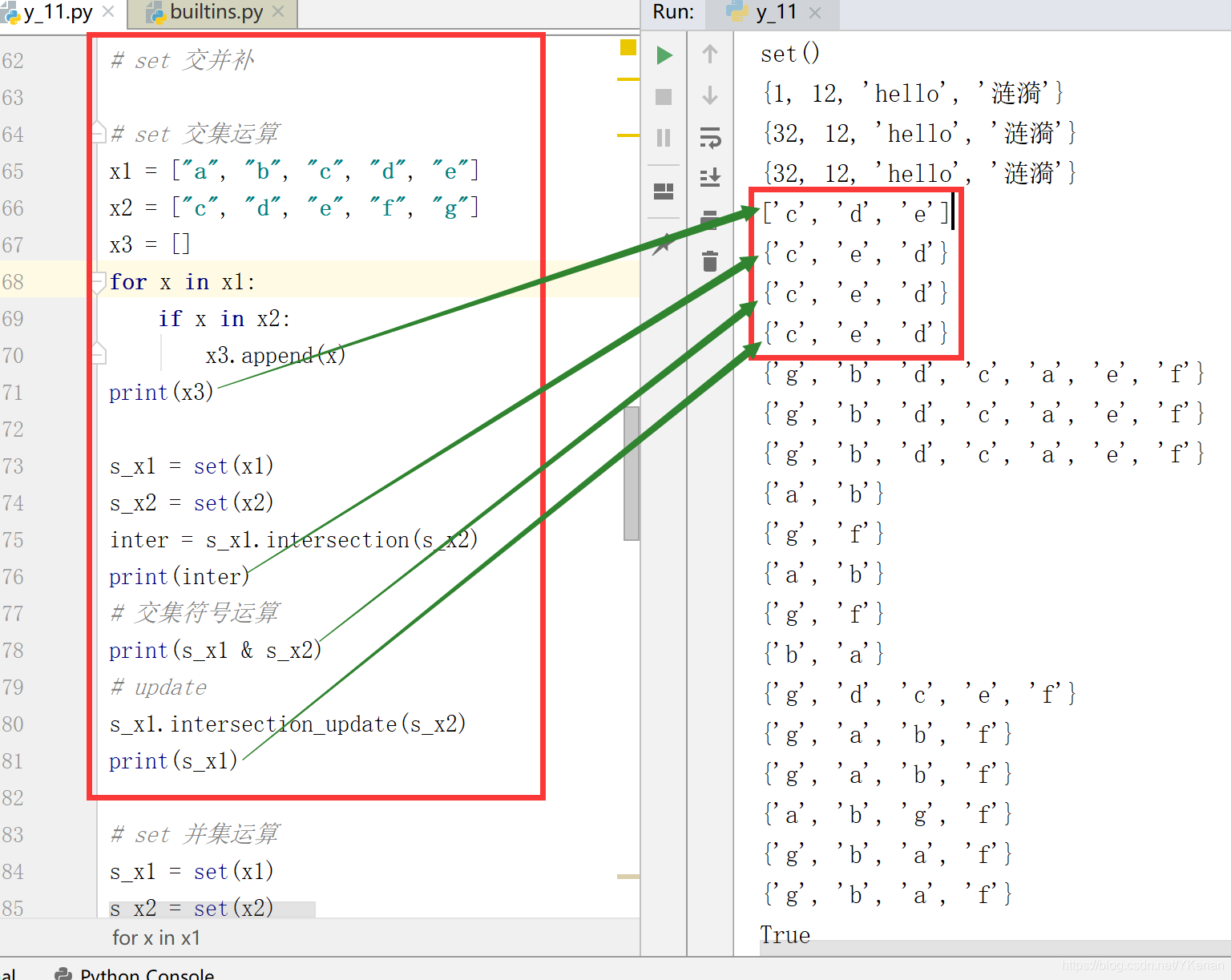Toggle code folding arrow at line 68

[x=96, y=282]
